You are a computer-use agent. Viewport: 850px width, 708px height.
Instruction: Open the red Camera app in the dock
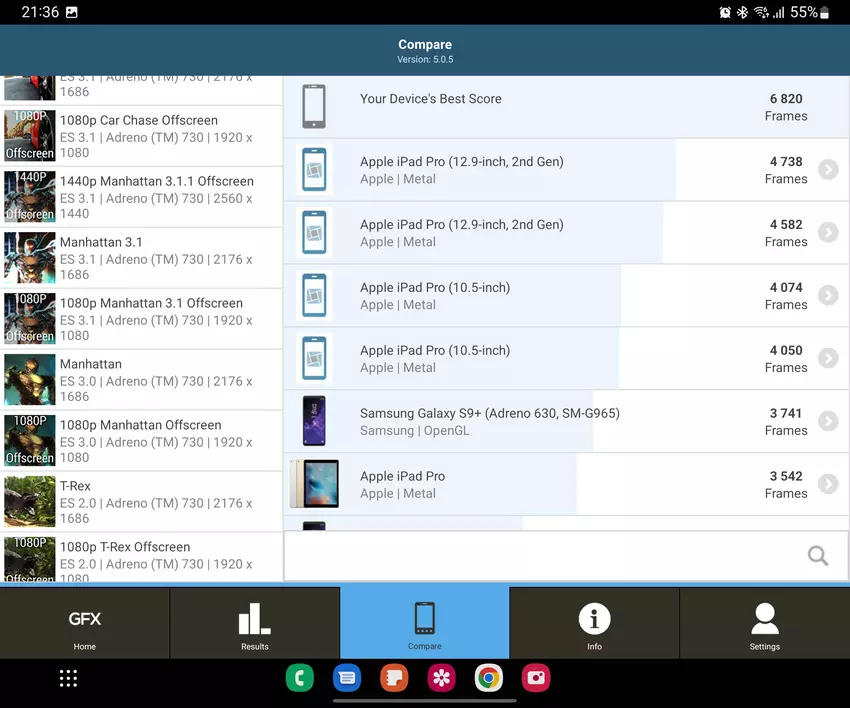tap(537, 678)
